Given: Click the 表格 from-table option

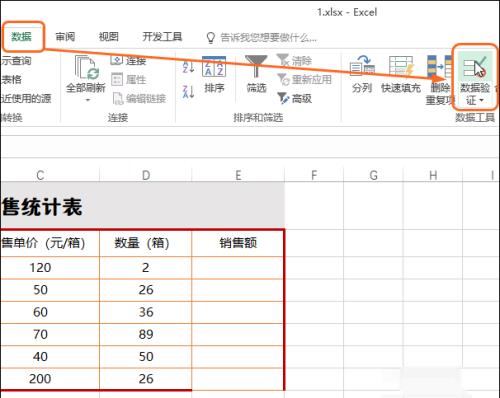Looking at the screenshot, I should (11, 79).
